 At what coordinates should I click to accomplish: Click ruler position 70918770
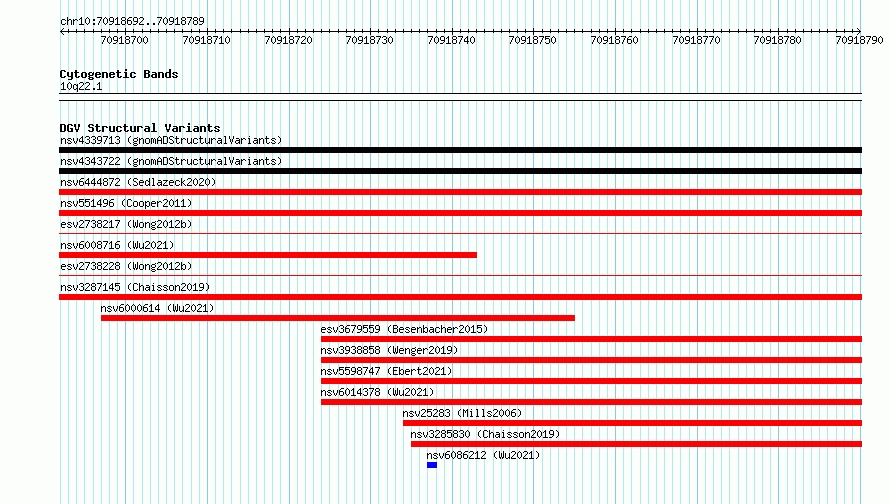[696, 40]
